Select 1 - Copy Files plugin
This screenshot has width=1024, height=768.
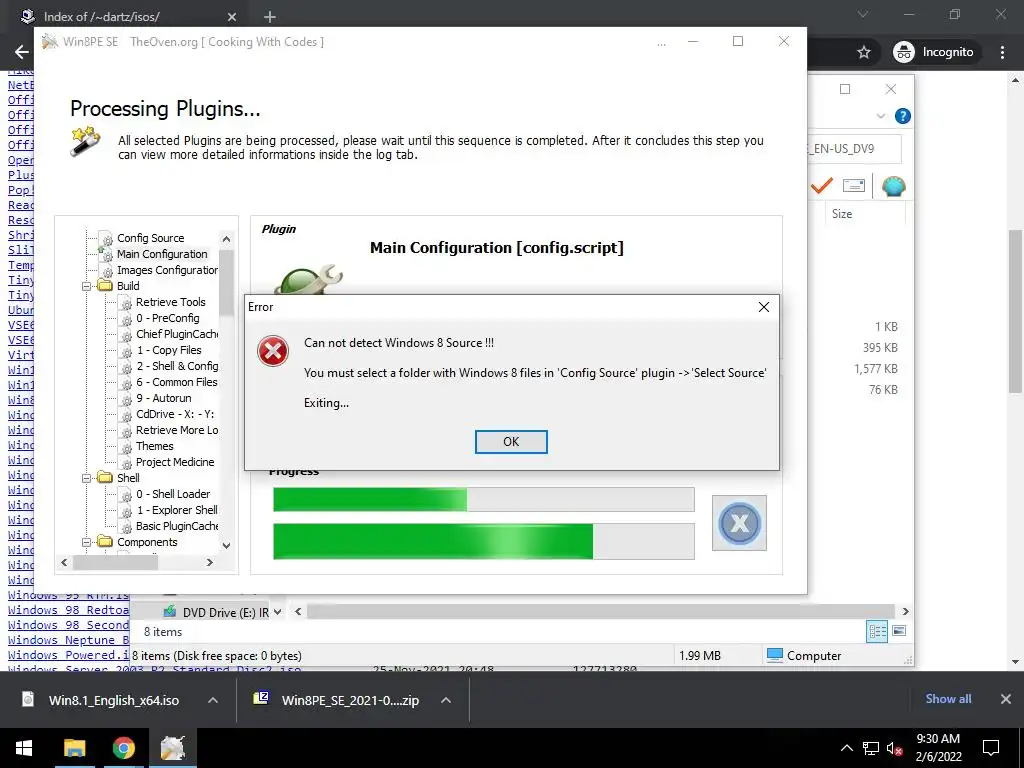tap(168, 350)
